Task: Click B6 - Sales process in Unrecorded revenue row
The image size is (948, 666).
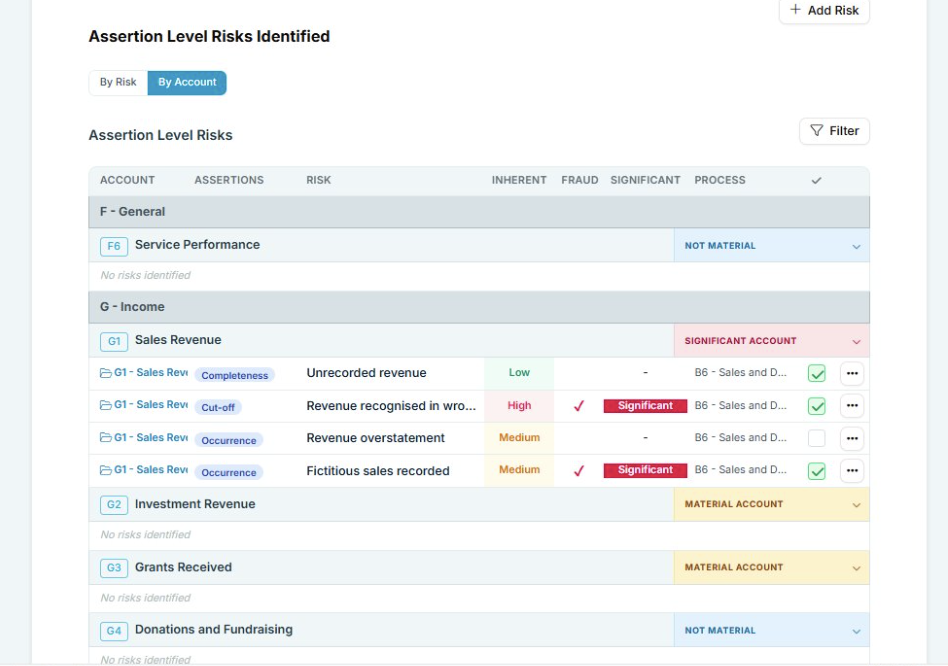Action: [x=741, y=373]
